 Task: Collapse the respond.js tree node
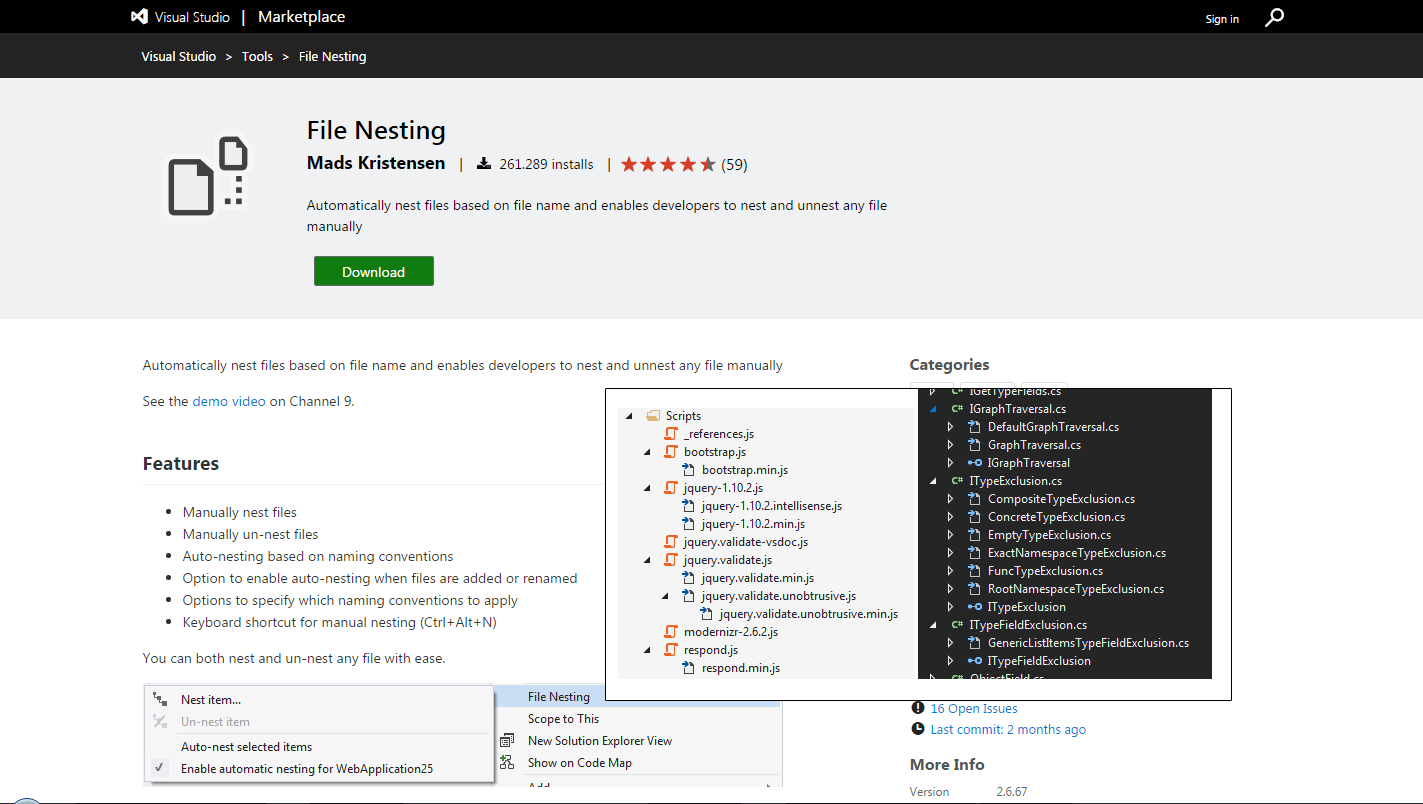click(x=648, y=651)
